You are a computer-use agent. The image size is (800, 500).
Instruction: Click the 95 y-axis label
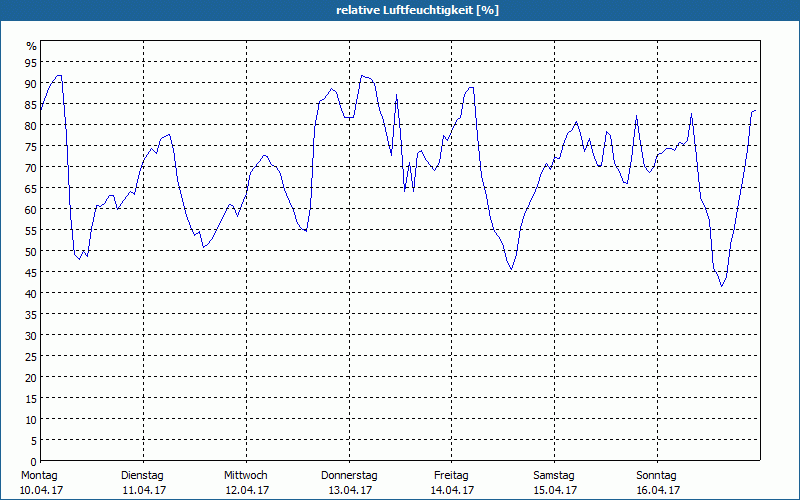click(x=31, y=63)
